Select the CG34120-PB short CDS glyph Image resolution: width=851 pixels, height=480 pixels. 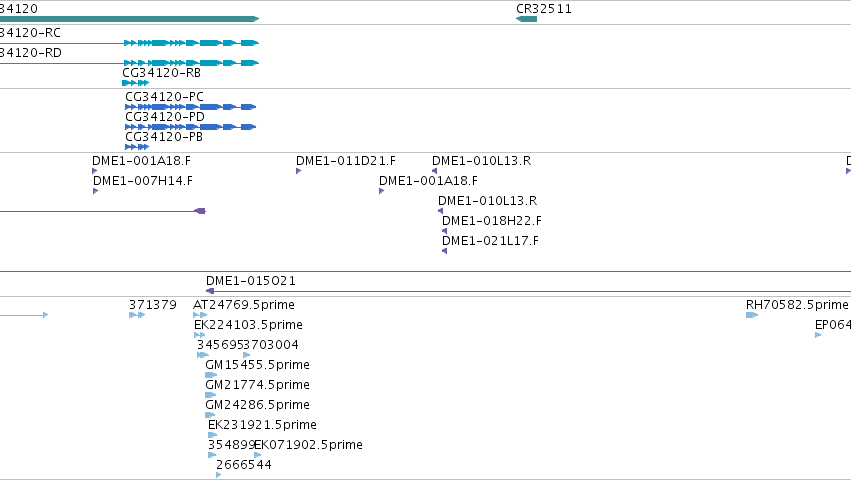[x=137, y=147]
